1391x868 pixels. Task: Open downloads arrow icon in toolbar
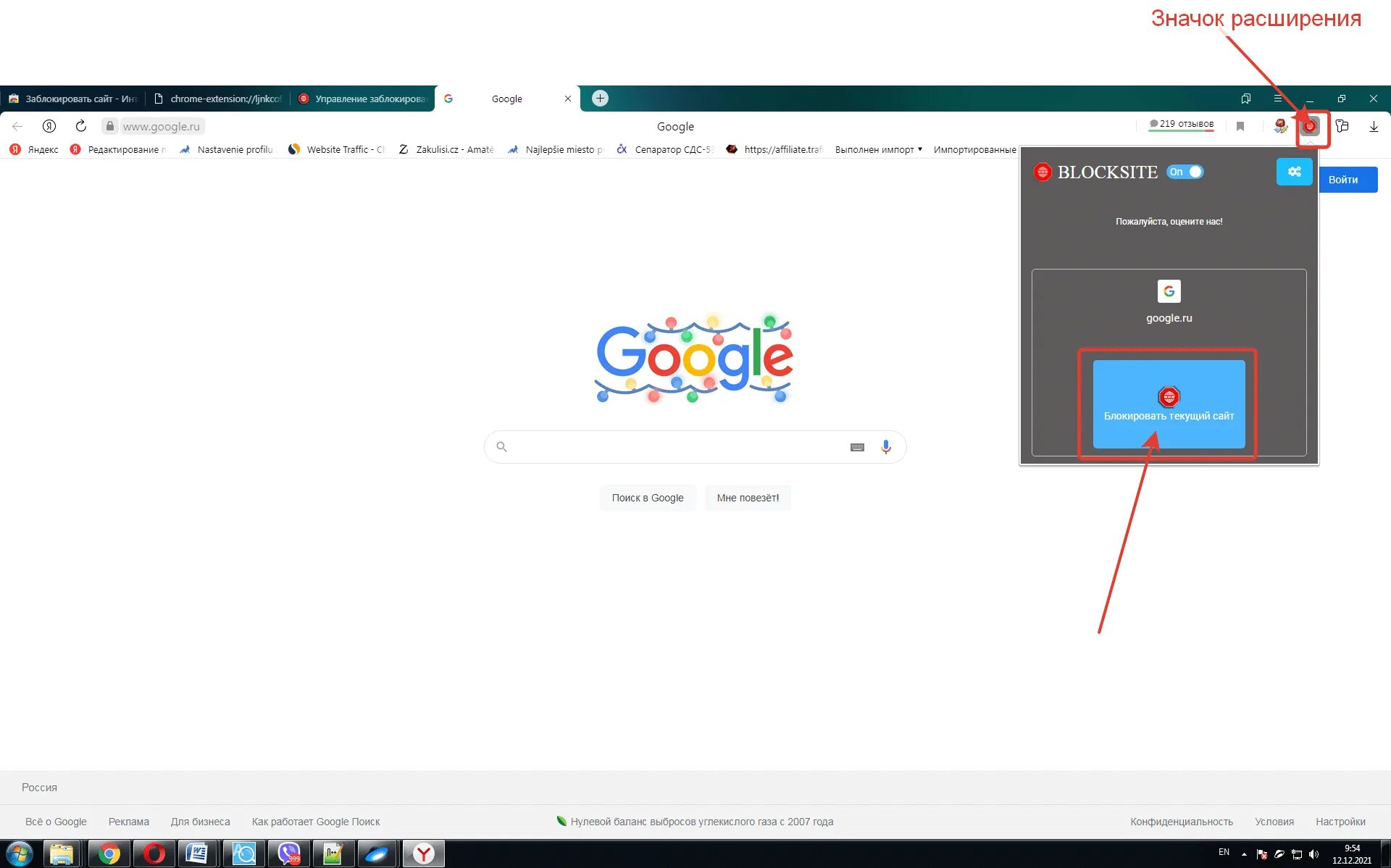point(1373,126)
